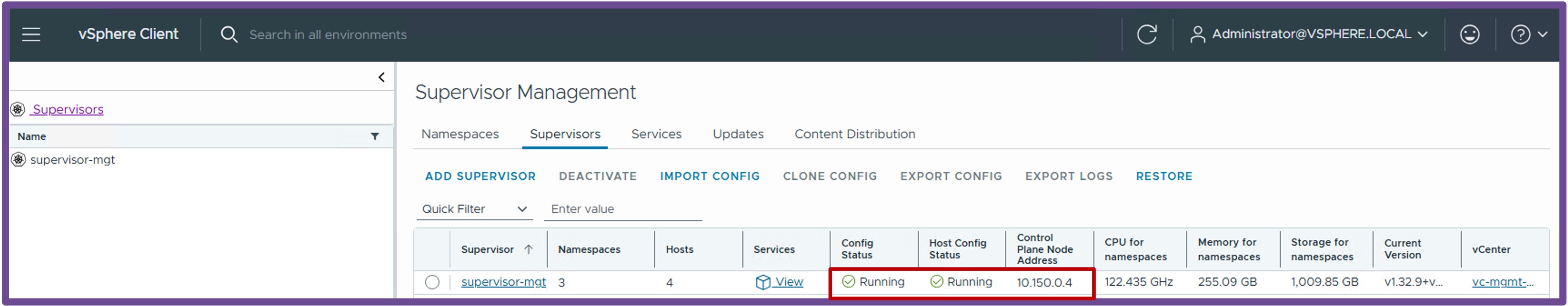
Task: Click the 255.09 GB memory cell
Action: tap(1227, 282)
